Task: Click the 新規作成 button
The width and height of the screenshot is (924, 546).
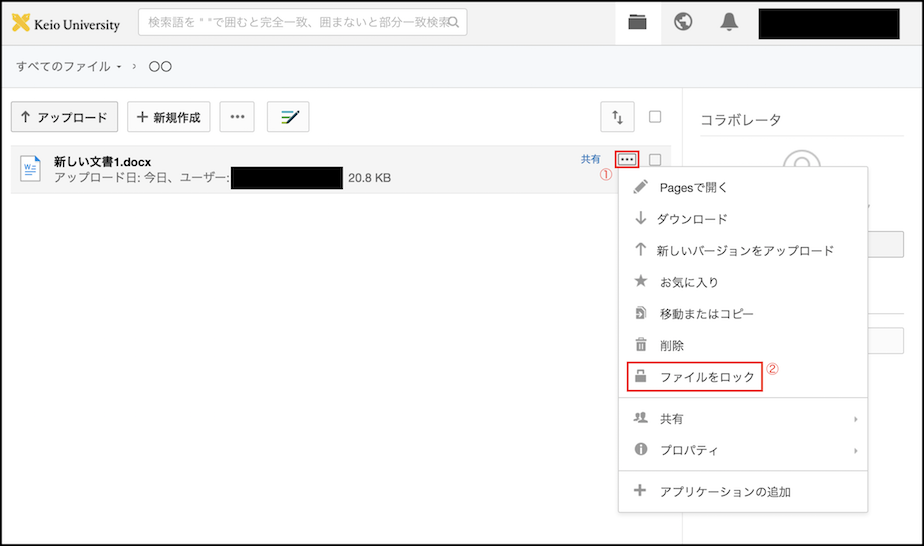Action: point(168,117)
